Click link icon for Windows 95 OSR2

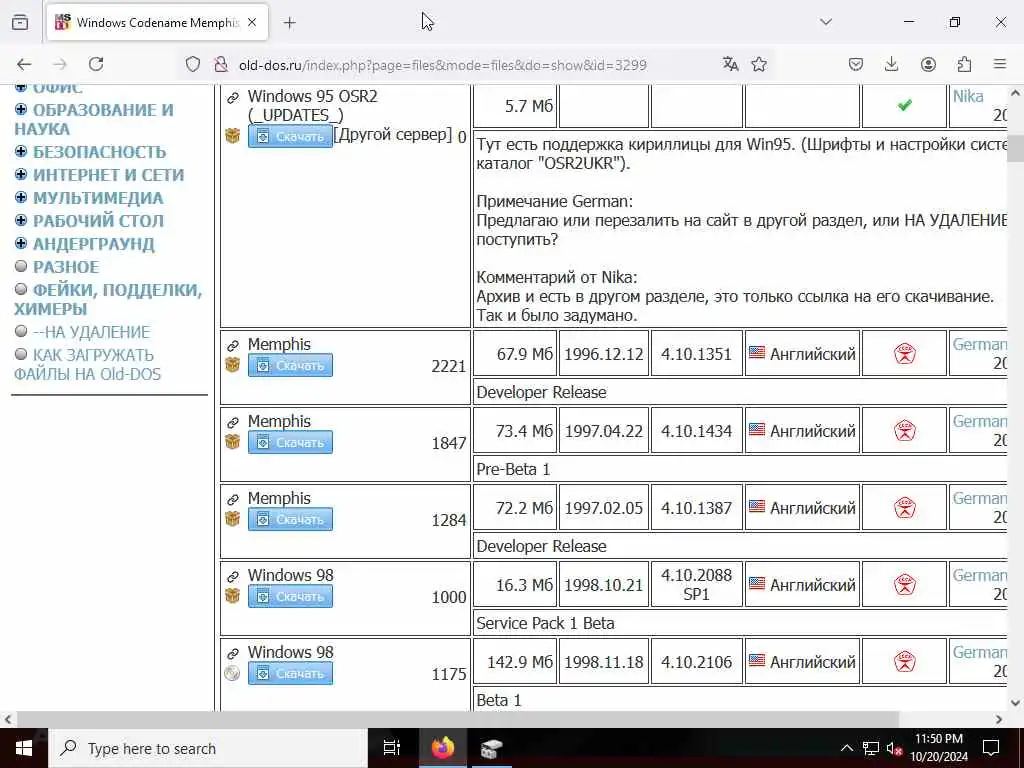tap(232, 98)
